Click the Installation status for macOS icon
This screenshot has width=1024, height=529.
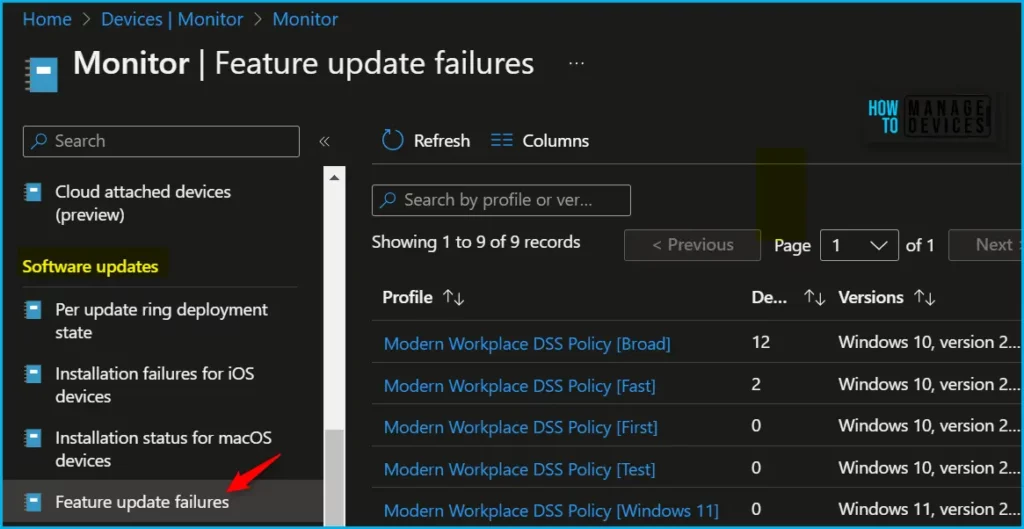(34, 438)
